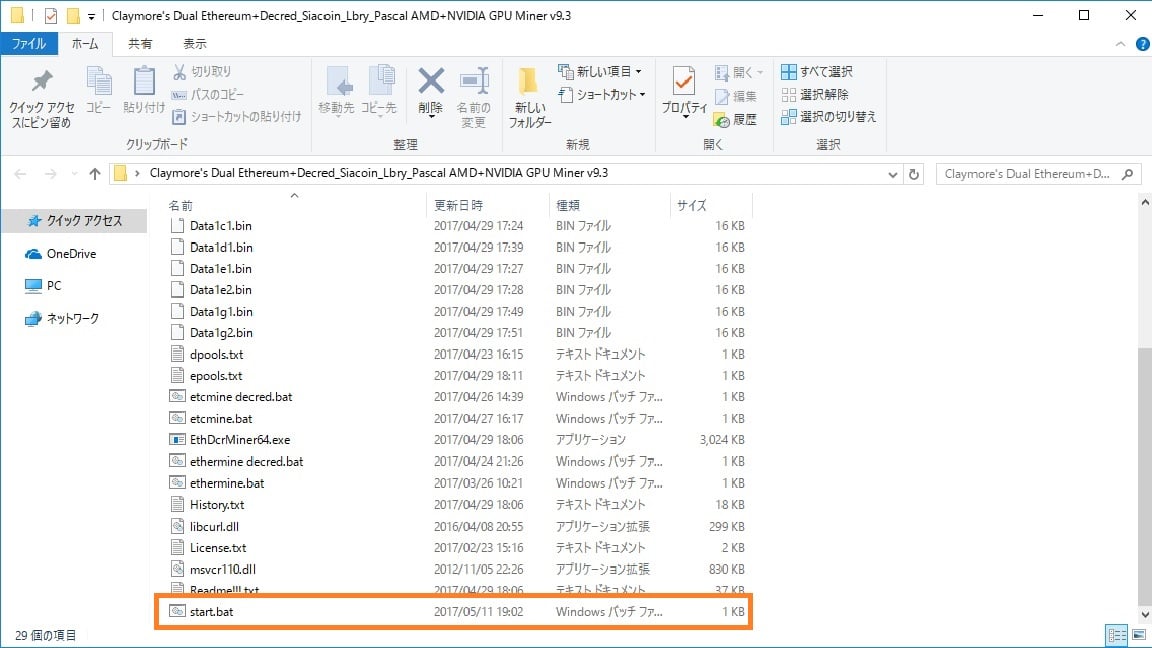Create a New Folder from ribbon
The width and height of the screenshot is (1152, 648).
[530, 98]
